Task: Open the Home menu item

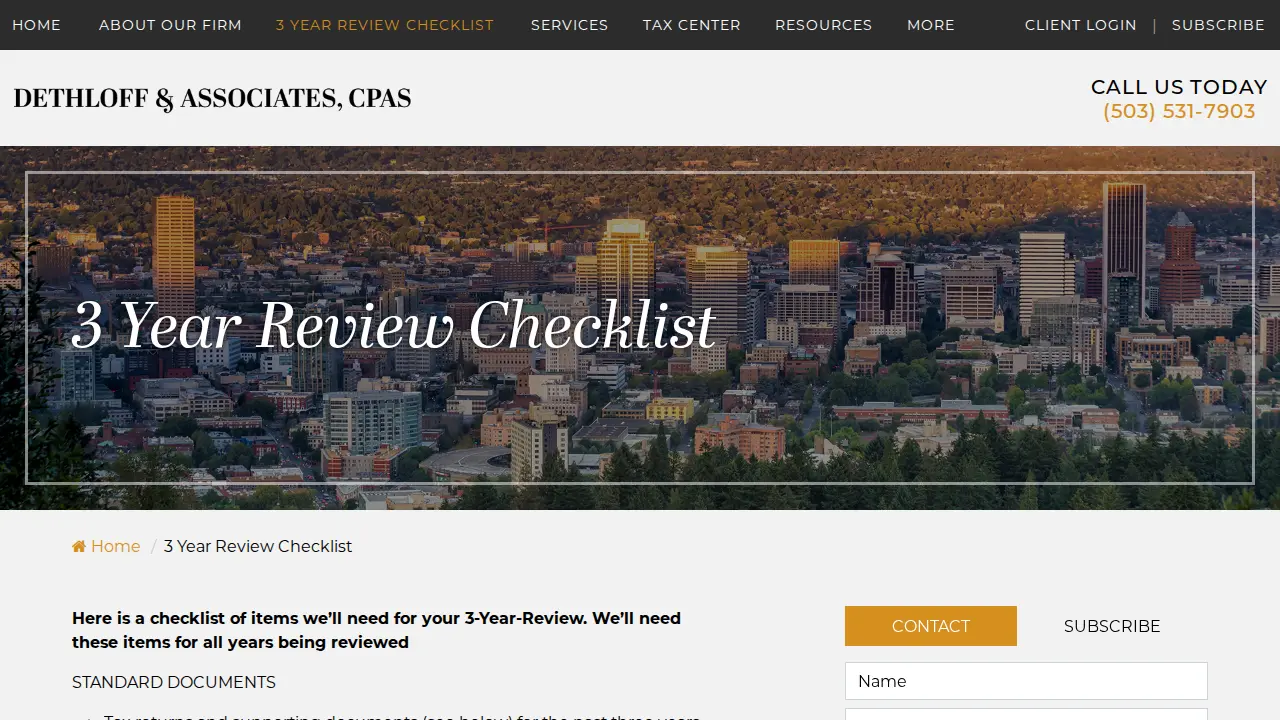Action: point(36,25)
